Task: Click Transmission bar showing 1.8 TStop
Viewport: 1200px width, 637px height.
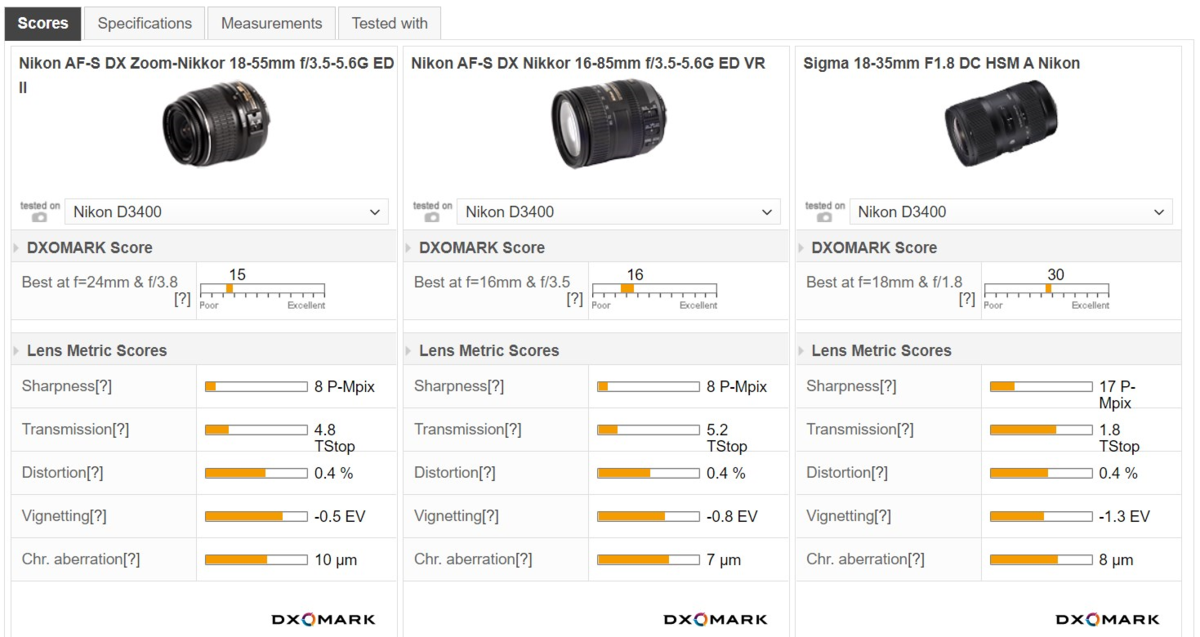Action: click(x=1041, y=430)
